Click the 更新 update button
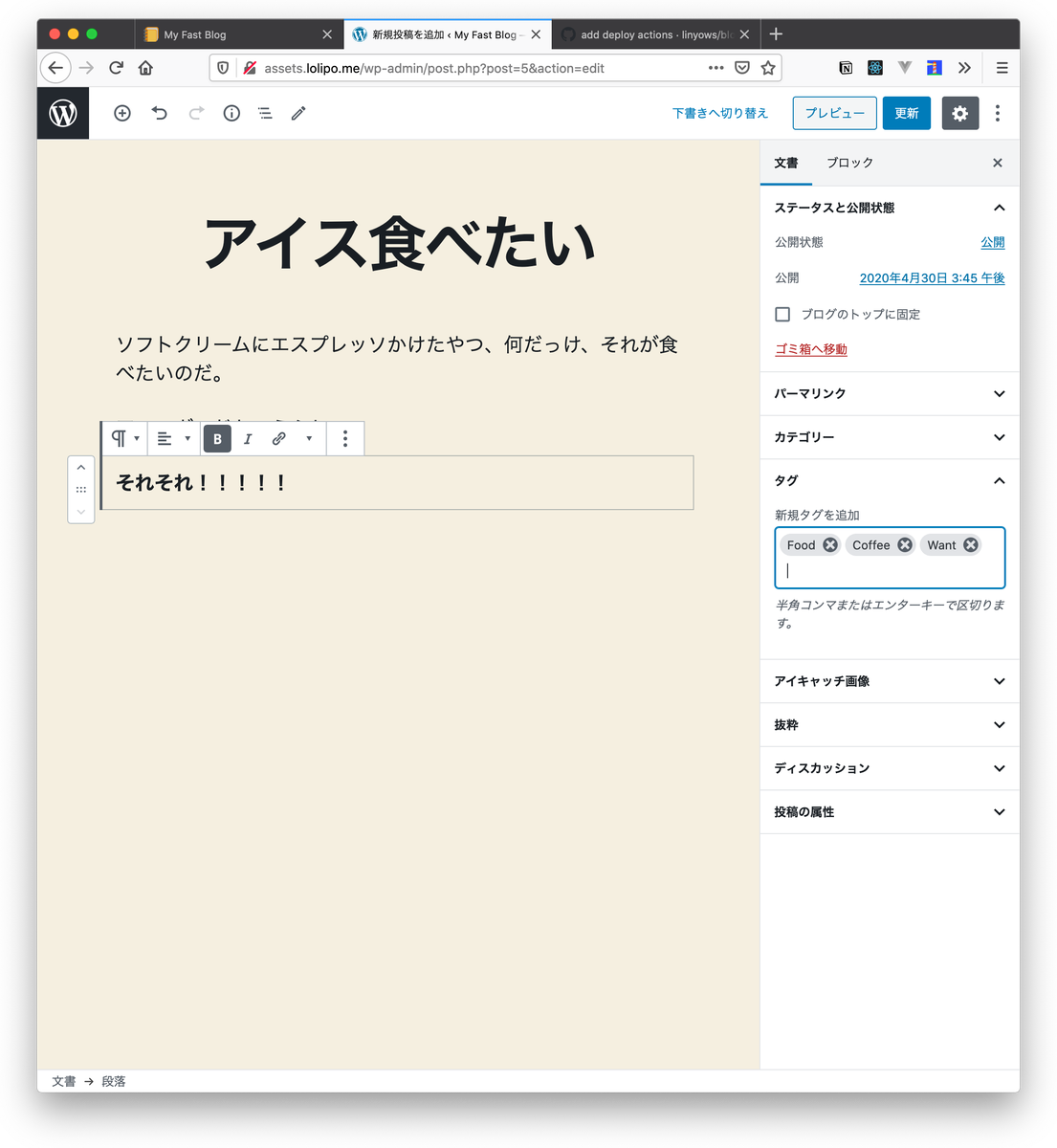This screenshot has width=1057, height=1148. (906, 113)
